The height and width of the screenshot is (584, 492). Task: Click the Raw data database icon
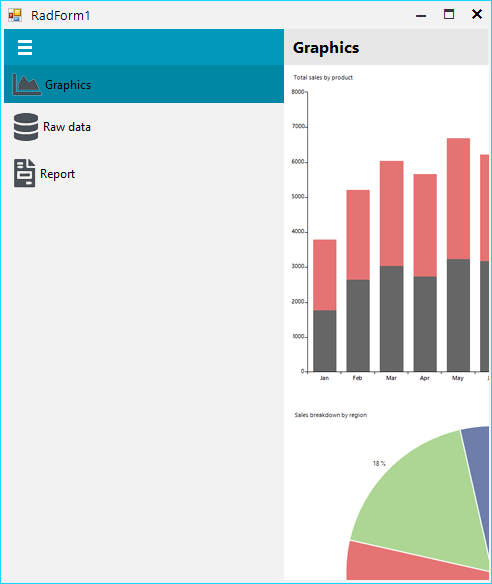[x=26, y=127]
